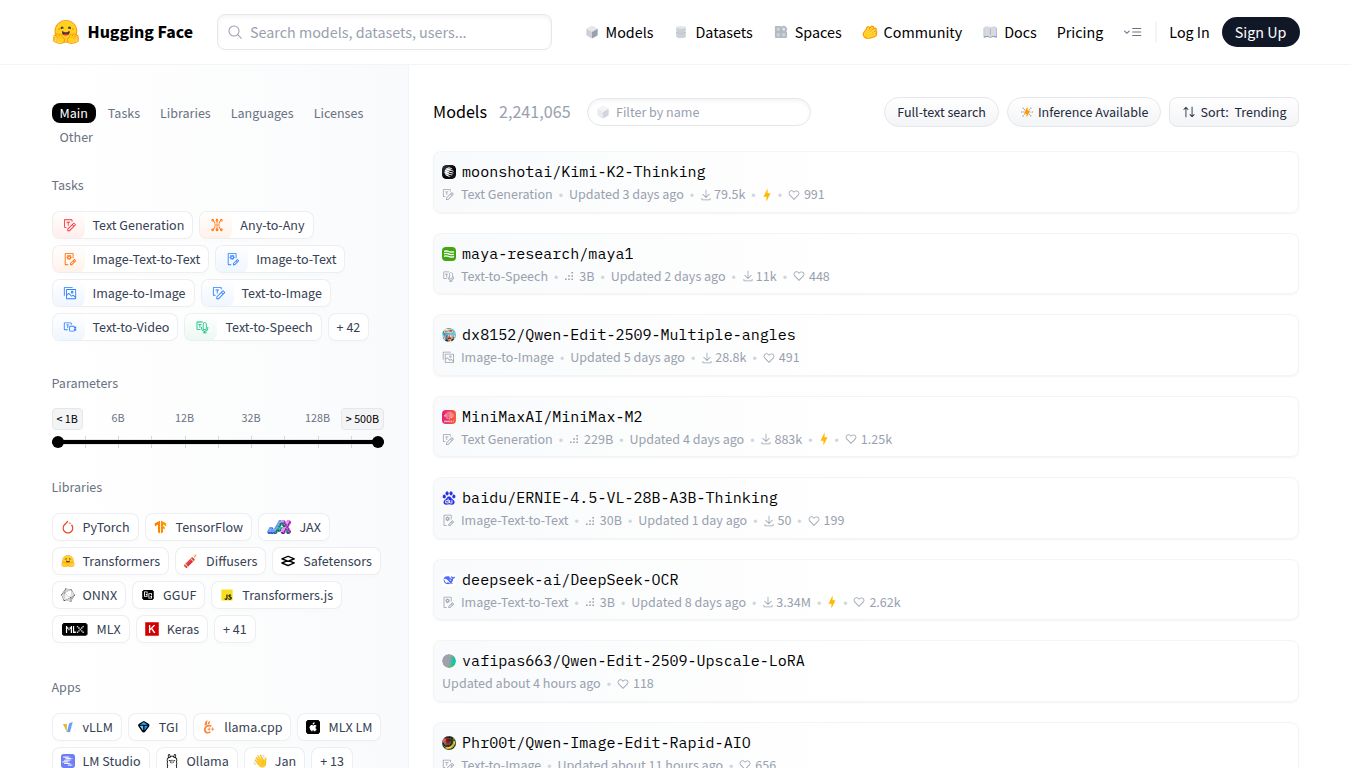Click the baidu paw avatar icon

449,498
